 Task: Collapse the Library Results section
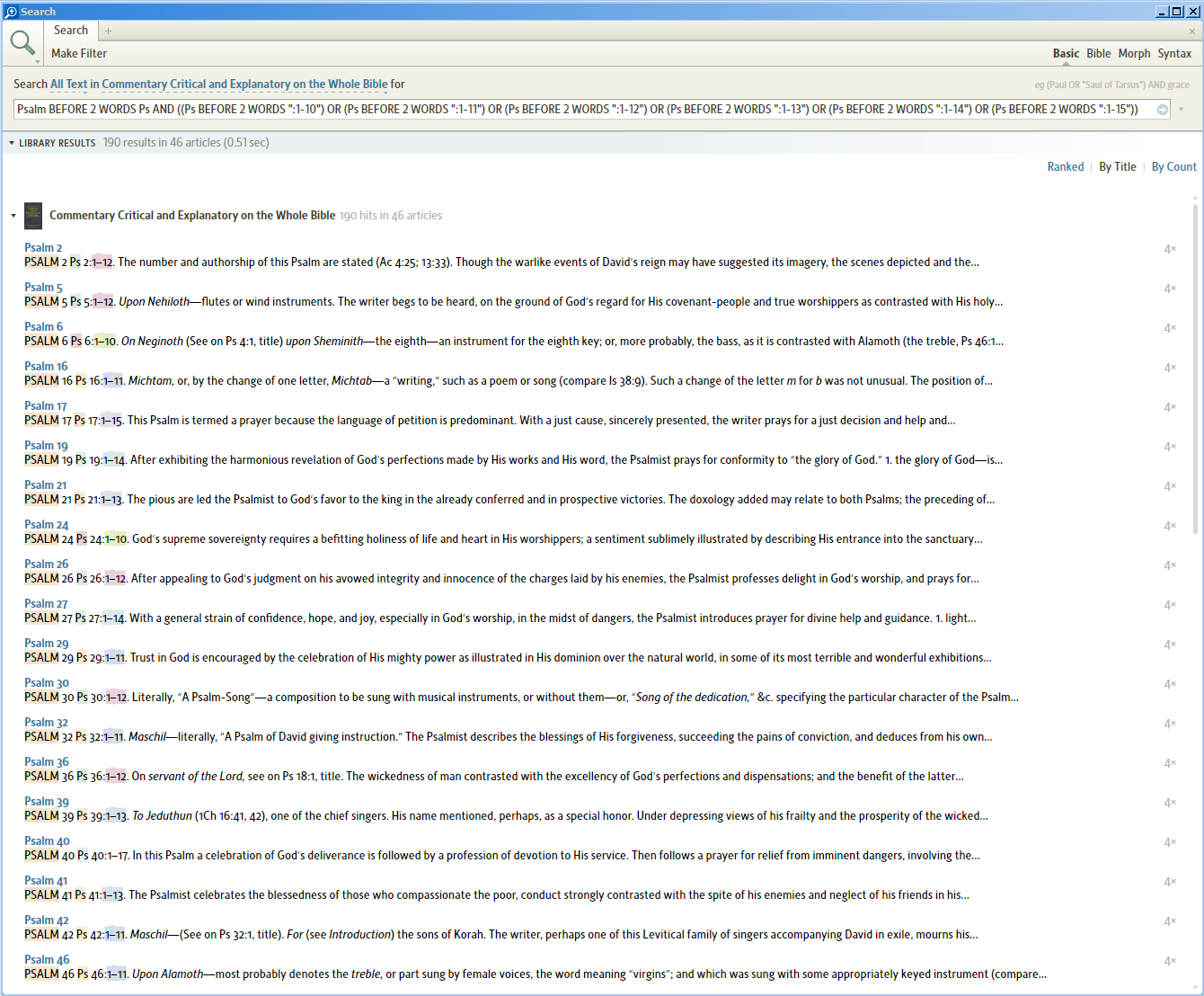point(12,143)
